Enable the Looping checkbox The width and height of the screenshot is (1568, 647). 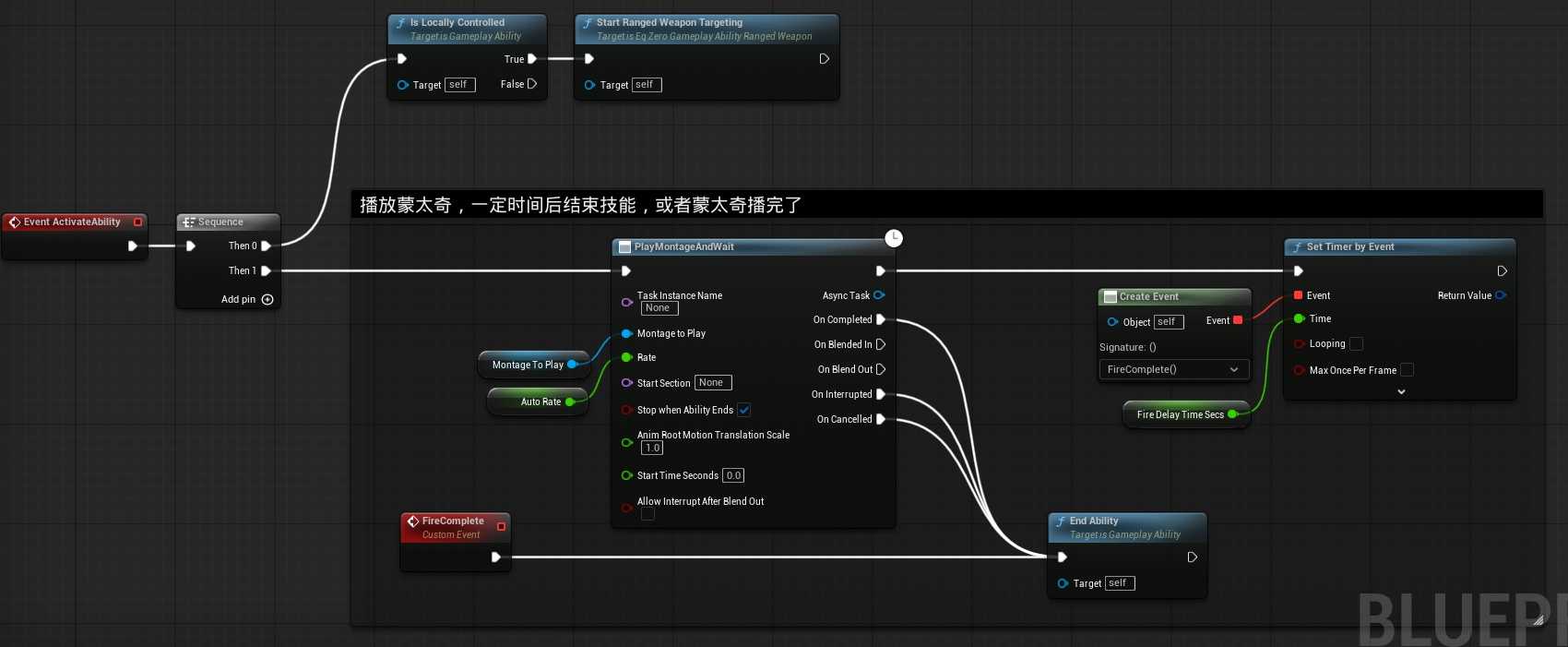tap(1356, 343)
